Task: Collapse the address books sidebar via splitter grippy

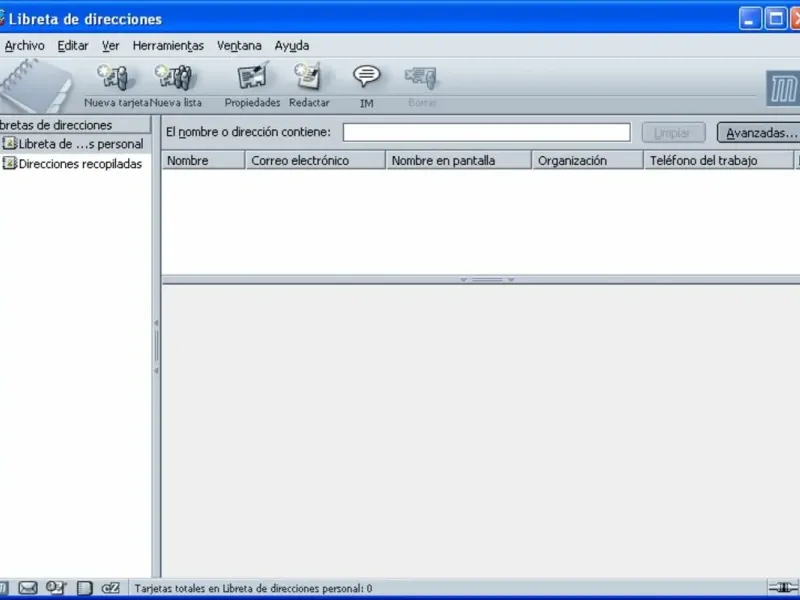Action: pyautogui.click(x=156, y=346)
